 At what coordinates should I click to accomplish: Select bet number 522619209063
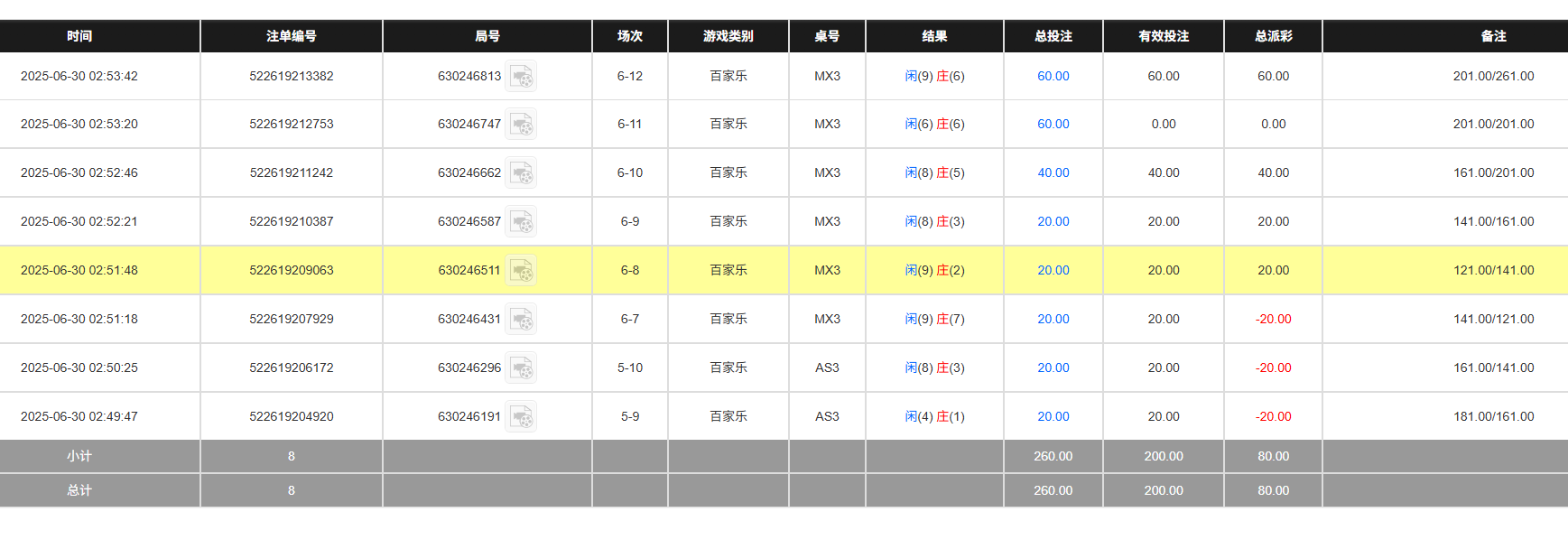(291, 271)
